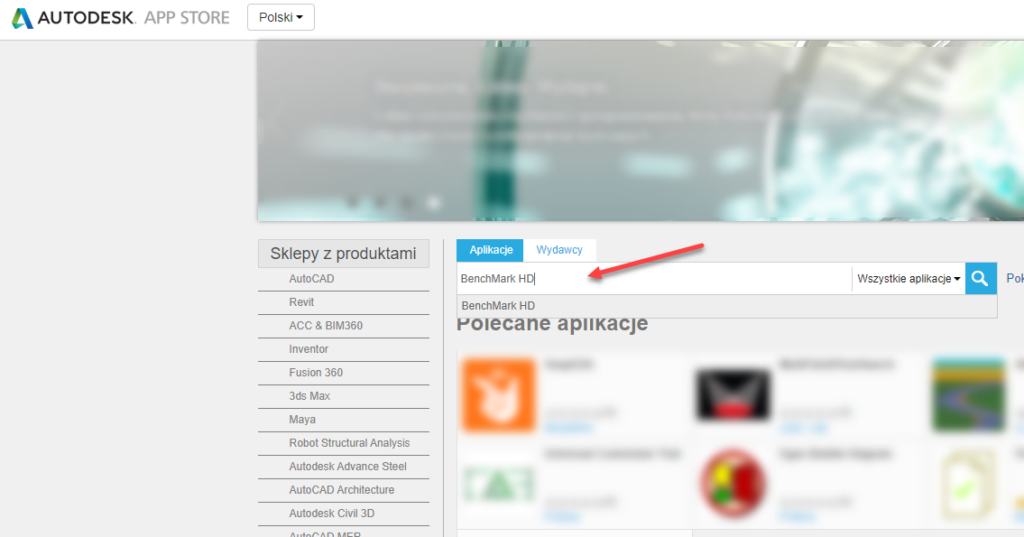Open the white and green app icon in second row

(x=499, y=485)
